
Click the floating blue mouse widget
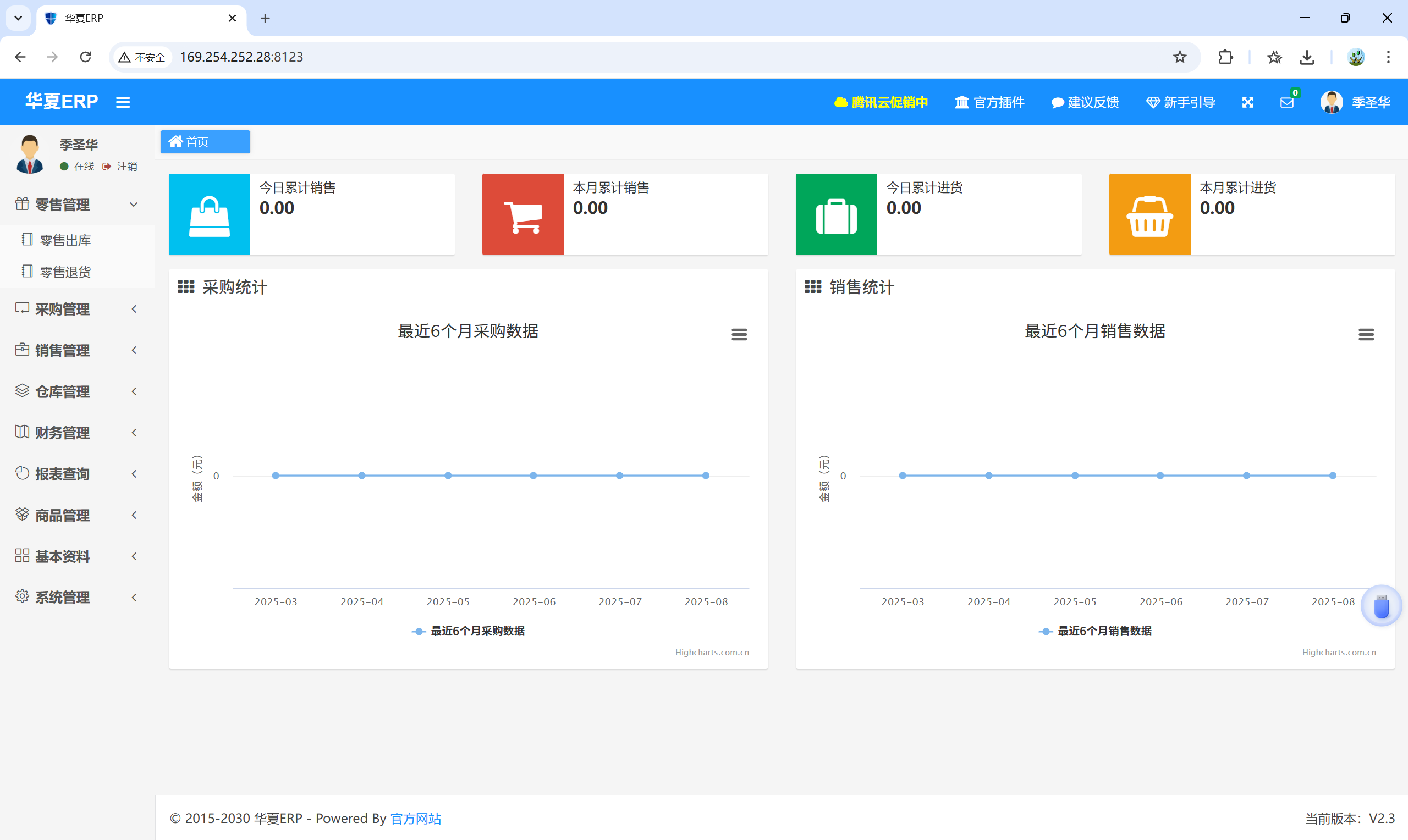point(1382,606)
